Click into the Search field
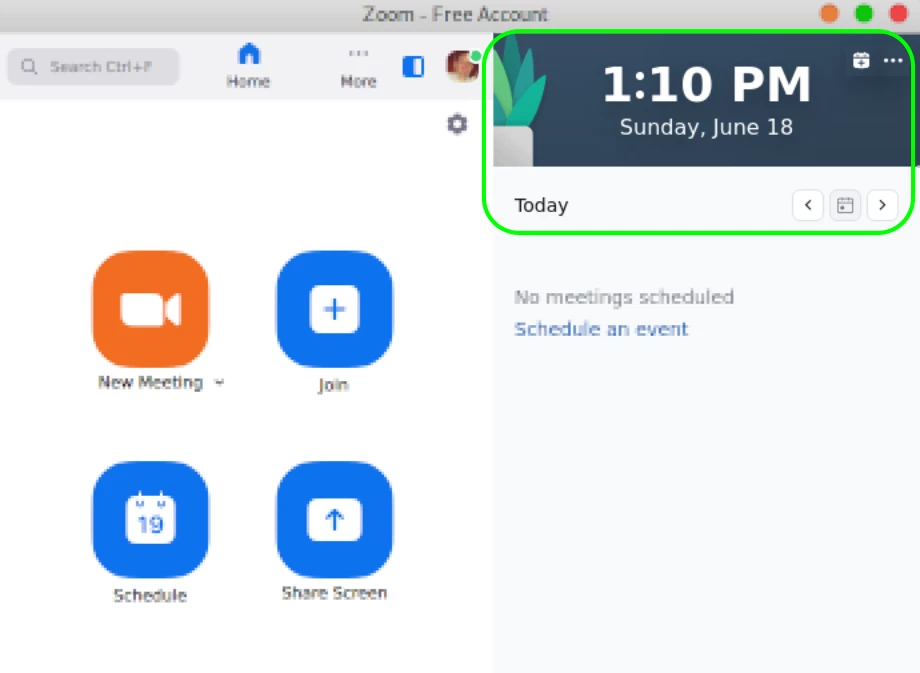This screenshot has height=673, width=920. tap(93, 67)
